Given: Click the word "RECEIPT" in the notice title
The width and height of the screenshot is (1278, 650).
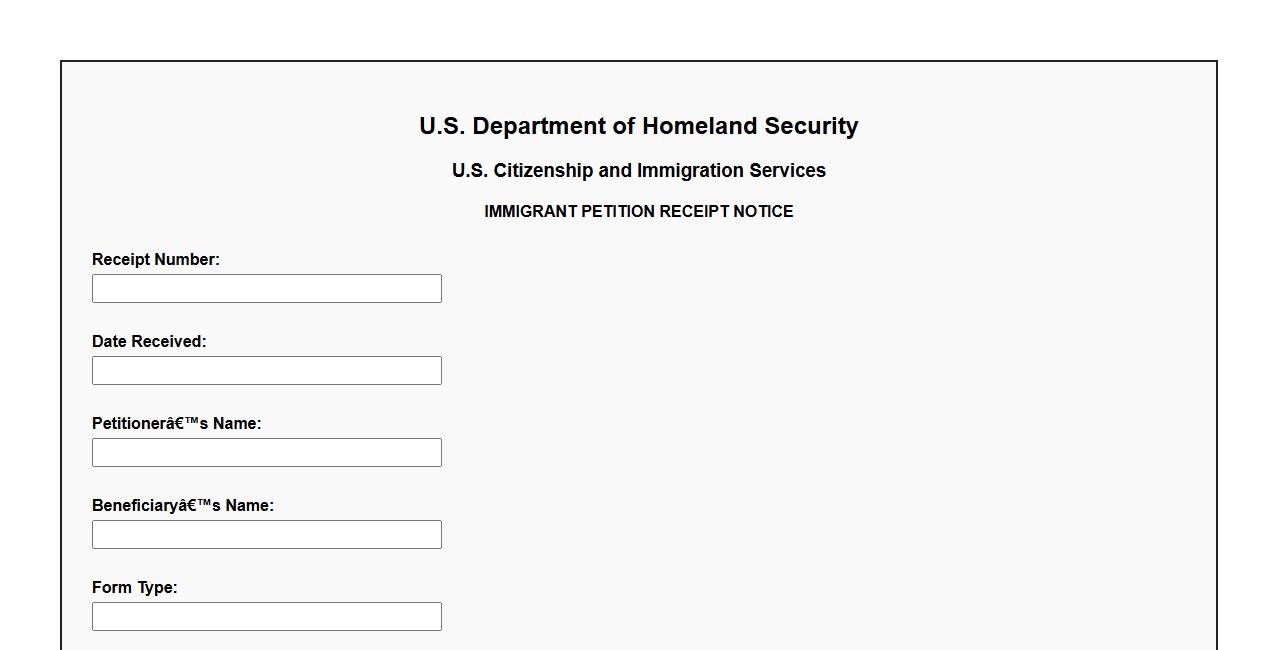Looking at the screenshot, I should point(694,212).
